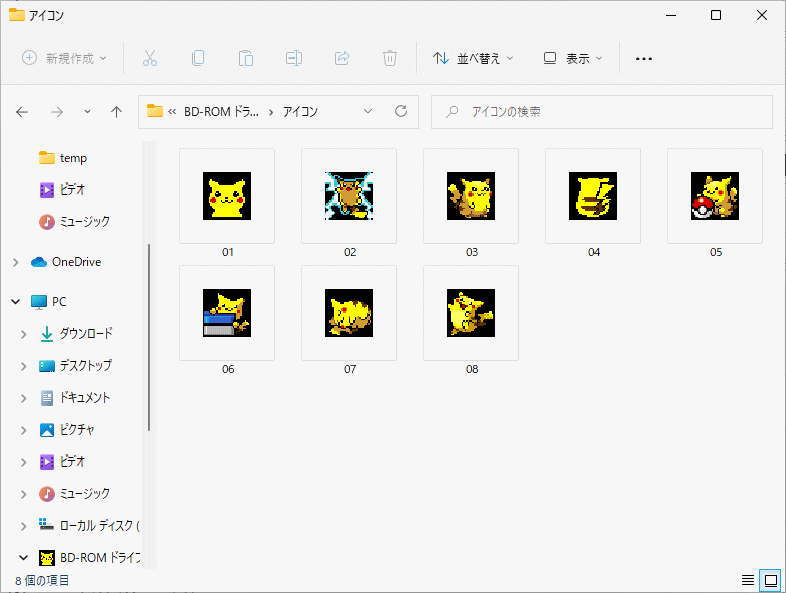The image size is (786, 593).
Task: Select ミュージック quick access item above OneDrive
Action: [x=74, y=222]
